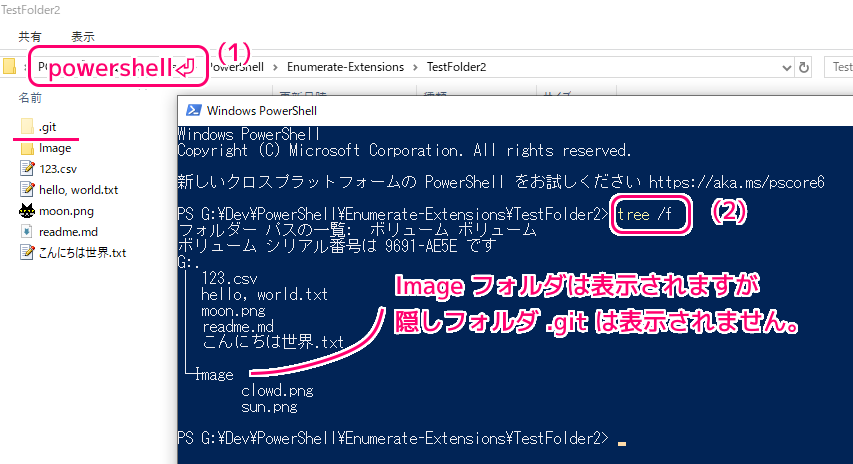This screenshot has height=464, width=853.
Task: Click the readme.md file icon
Action: pyautogui.click(x=27, y=231)
